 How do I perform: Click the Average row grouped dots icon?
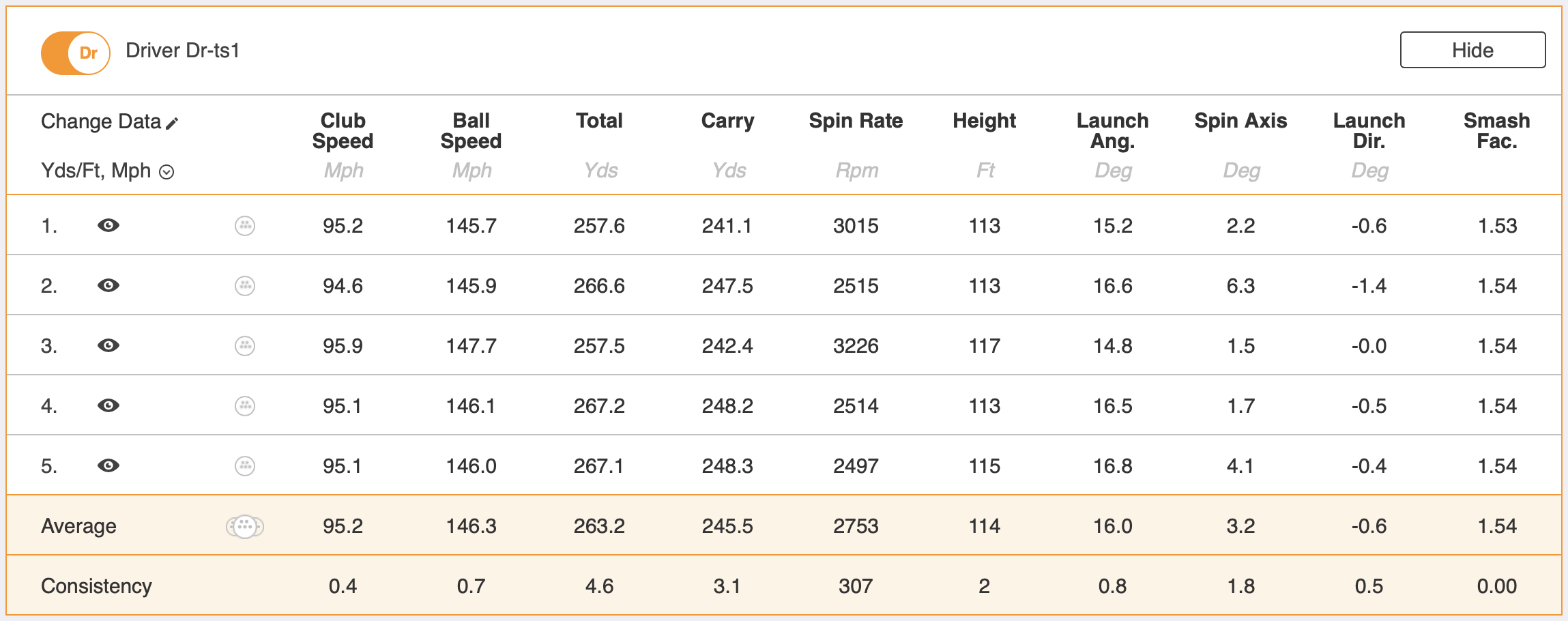point(245,526)
